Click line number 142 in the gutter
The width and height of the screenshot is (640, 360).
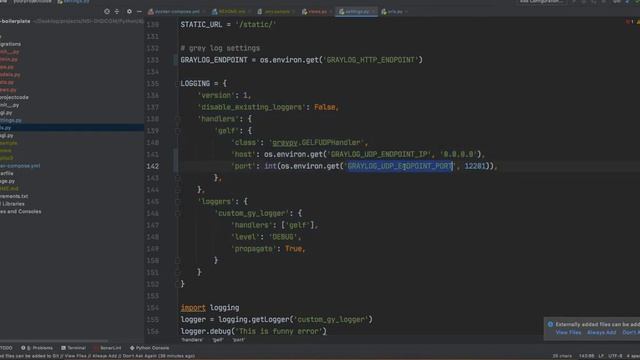[x=152, y=167]
